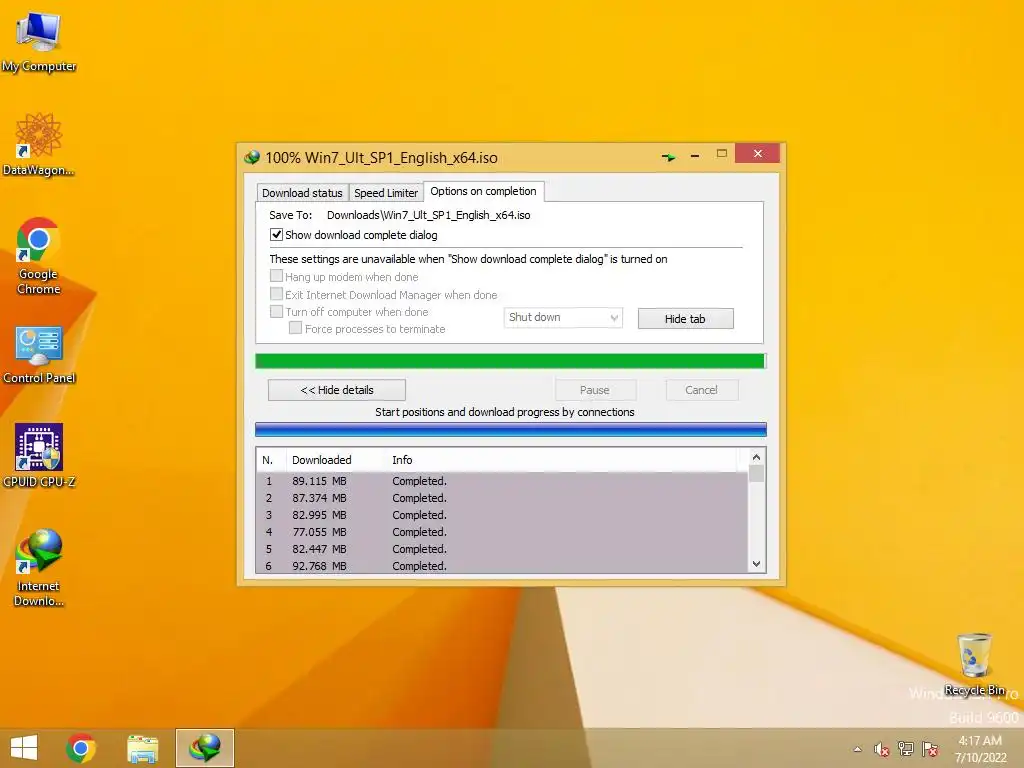Open Action Center flag icon
Image resolution: width=1024 pixels, height=768 pixels.
[x=930, y=749]
